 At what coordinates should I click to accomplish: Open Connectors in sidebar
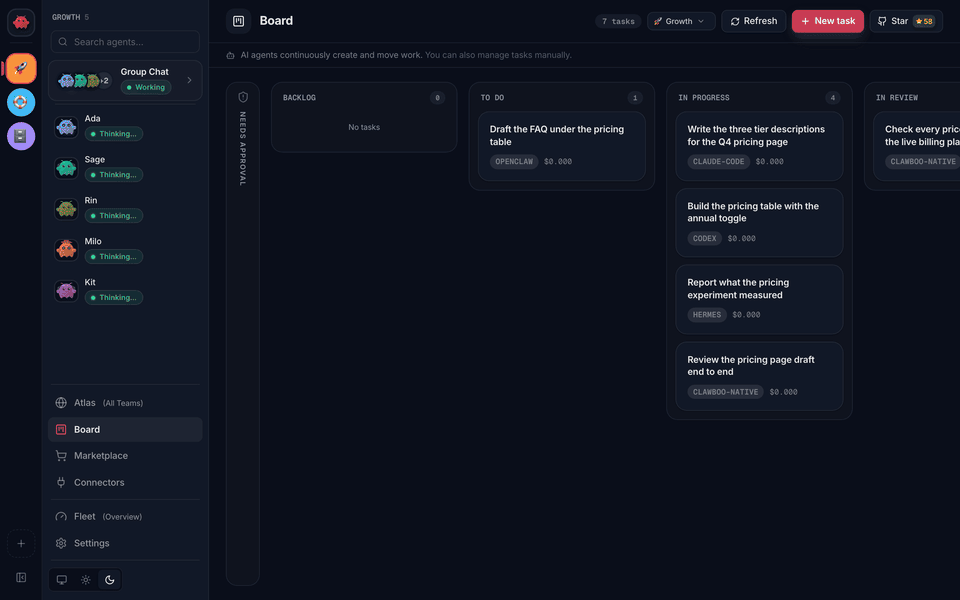125,482
